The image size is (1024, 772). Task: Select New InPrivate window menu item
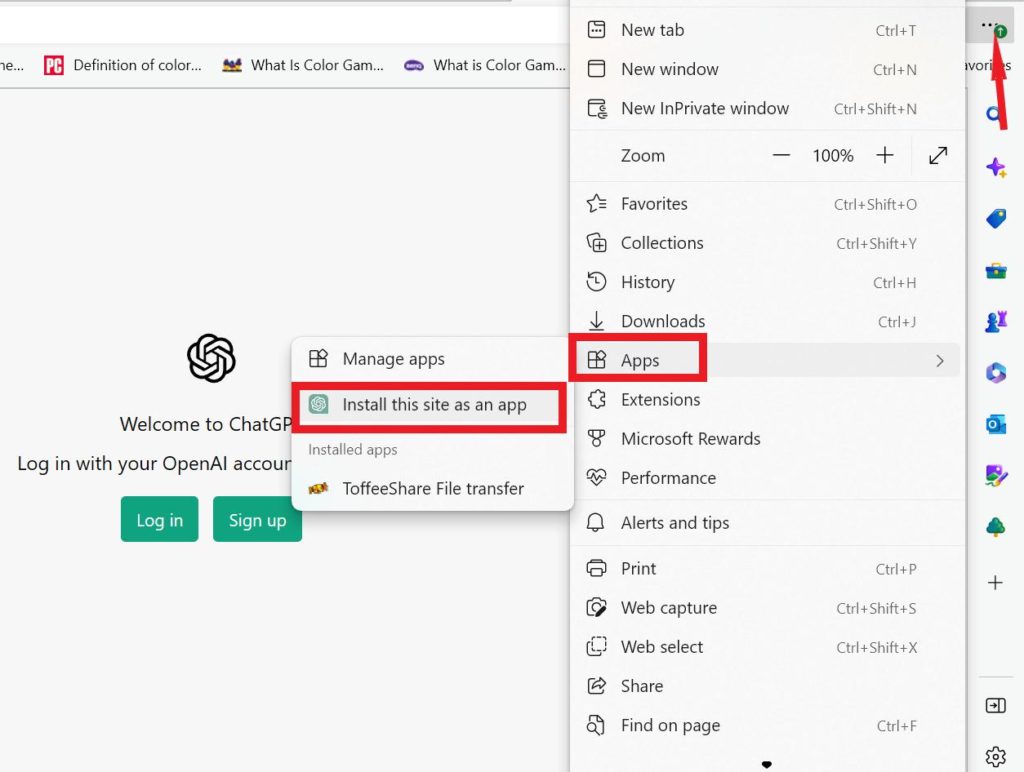tap(704, 108)
